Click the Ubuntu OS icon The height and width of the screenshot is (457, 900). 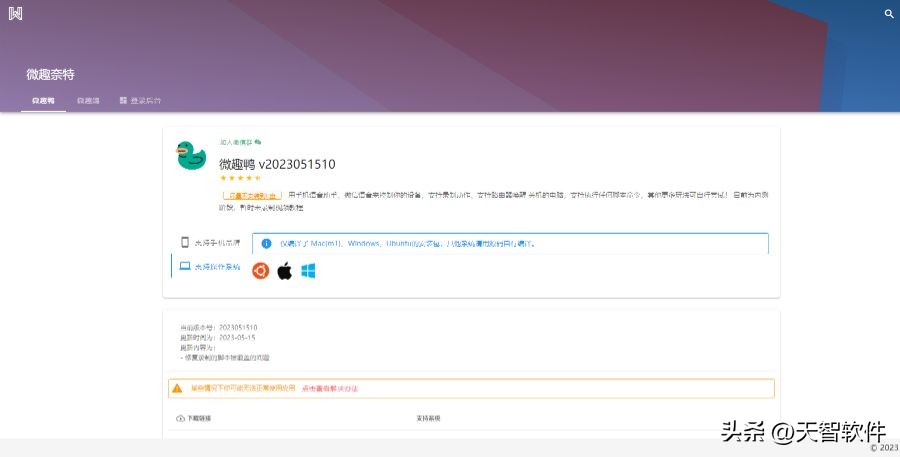(261, 270)
